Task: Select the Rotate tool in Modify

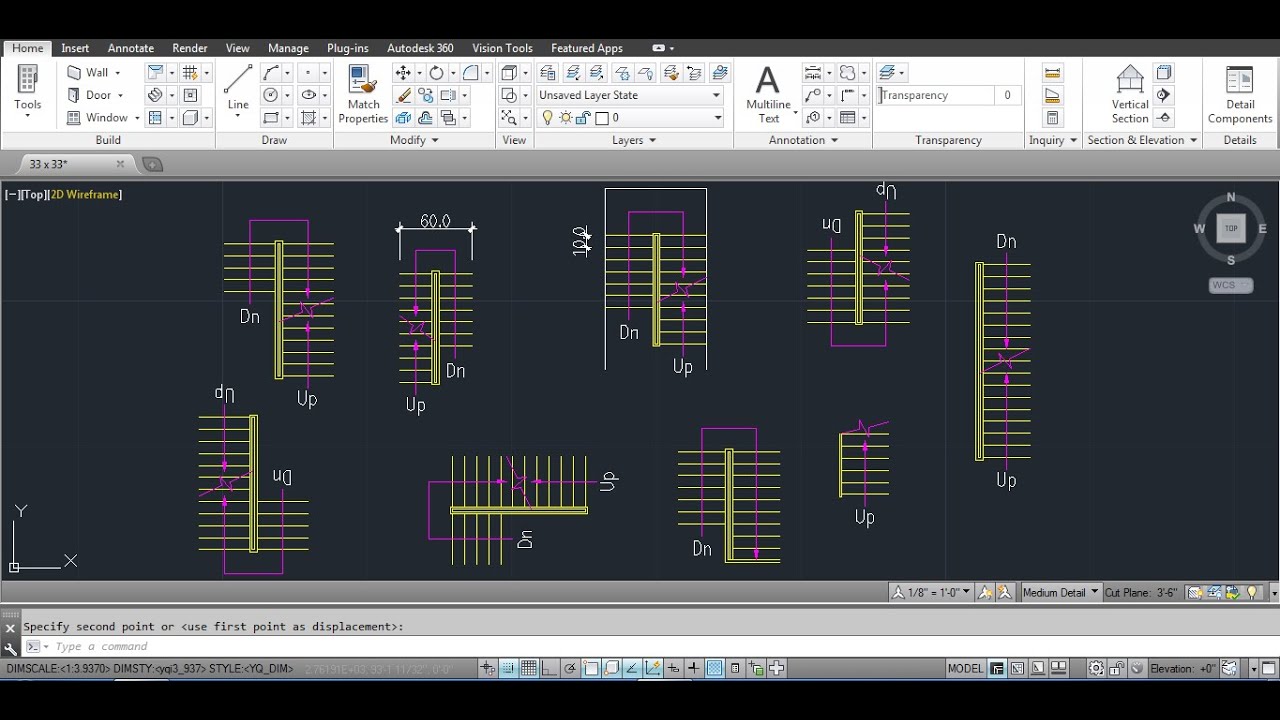Action: tap(436, 73)
